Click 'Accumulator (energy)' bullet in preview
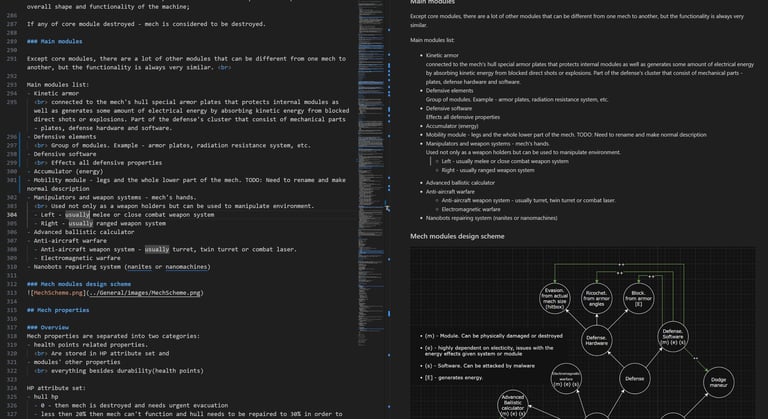768x419 pixels. click(452, 126)
